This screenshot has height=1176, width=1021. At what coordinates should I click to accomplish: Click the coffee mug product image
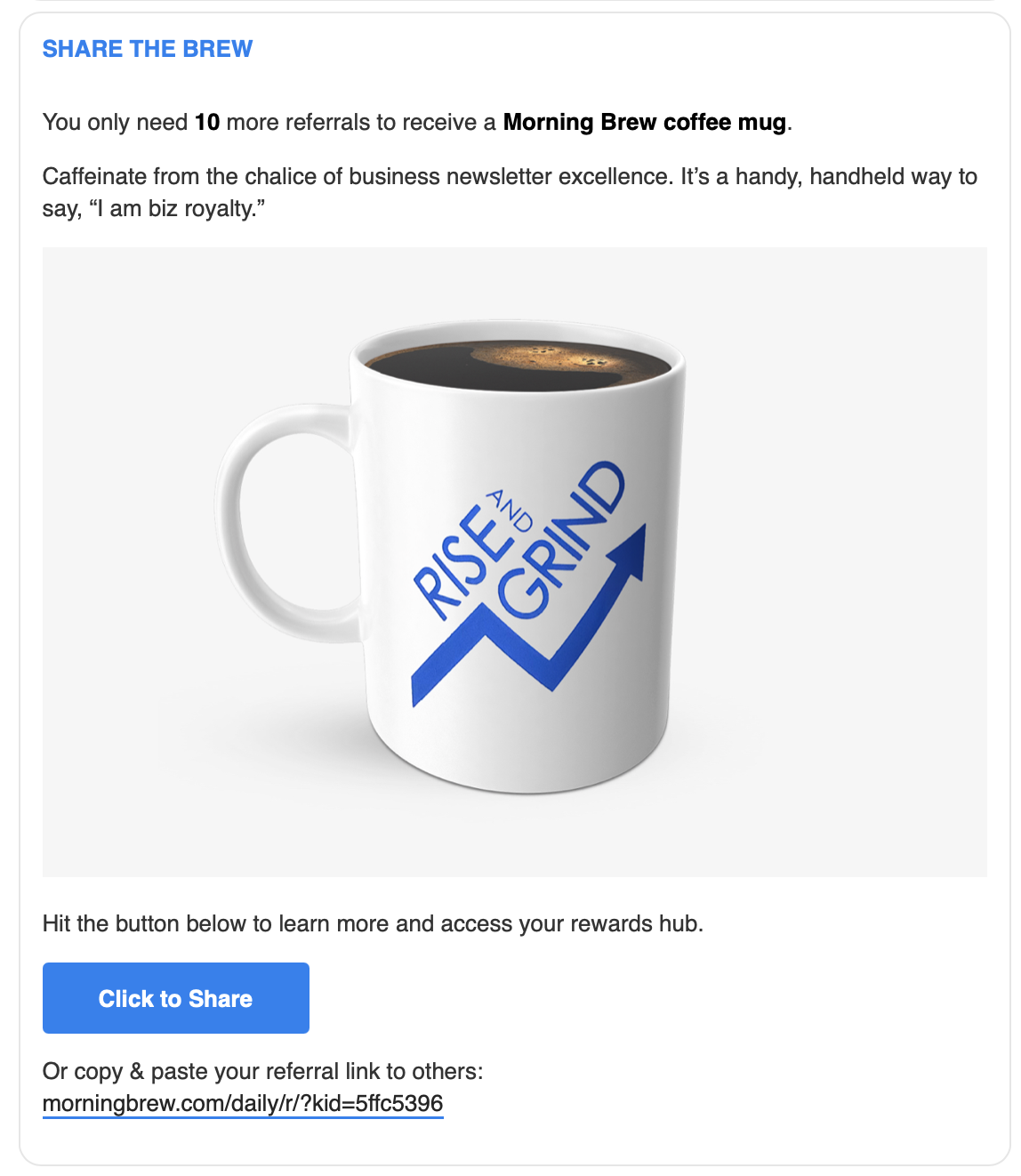[x=515, y=562]
